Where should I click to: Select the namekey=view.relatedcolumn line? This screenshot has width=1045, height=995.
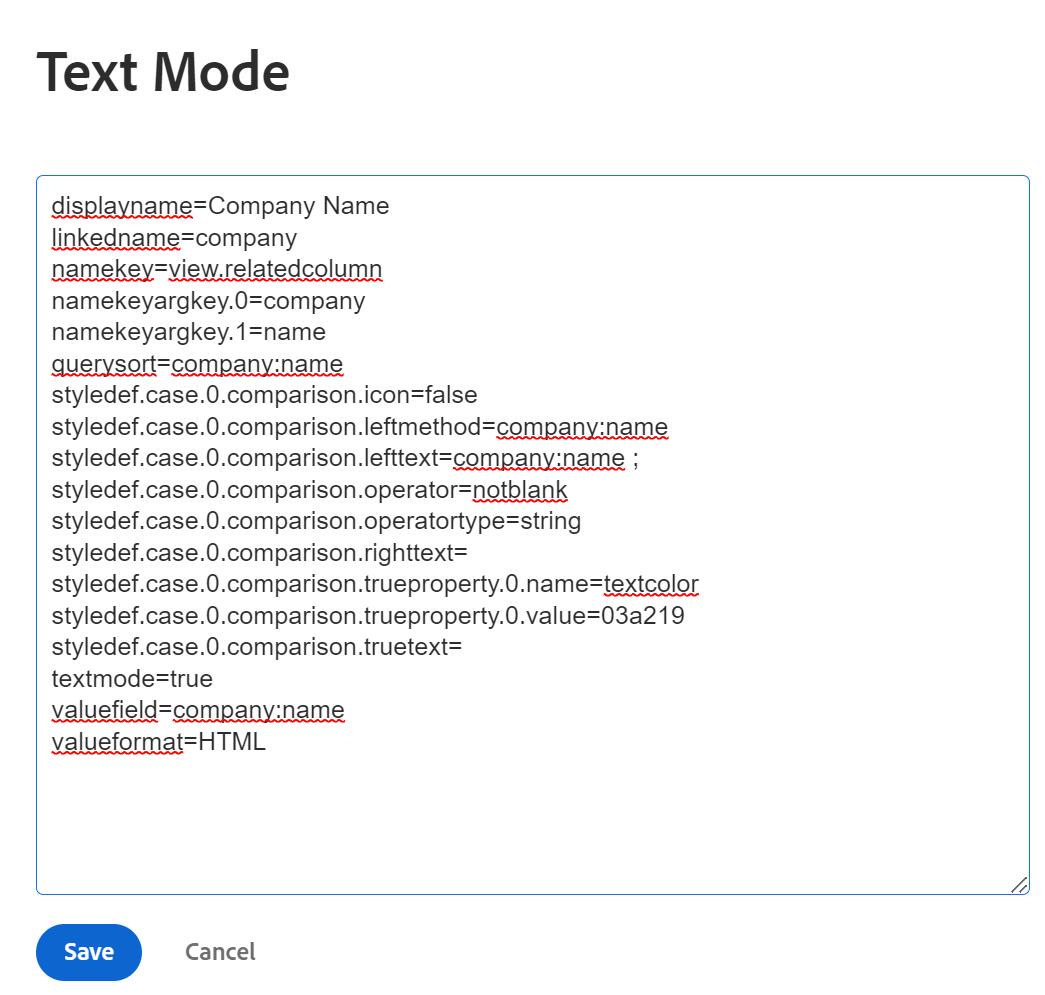[x=215, y=270]
